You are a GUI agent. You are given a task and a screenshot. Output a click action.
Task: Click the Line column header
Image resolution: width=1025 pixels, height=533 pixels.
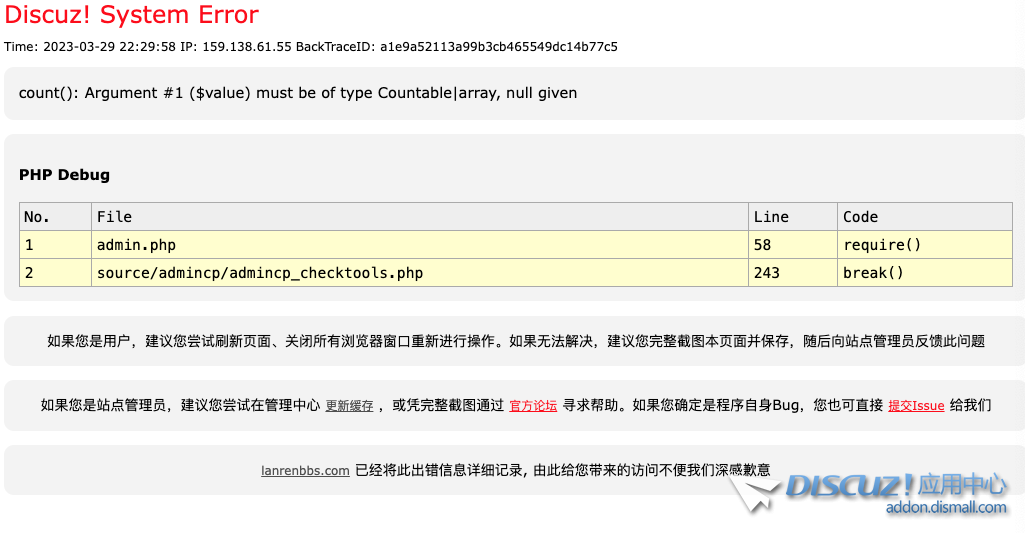[x=771, y=217]
